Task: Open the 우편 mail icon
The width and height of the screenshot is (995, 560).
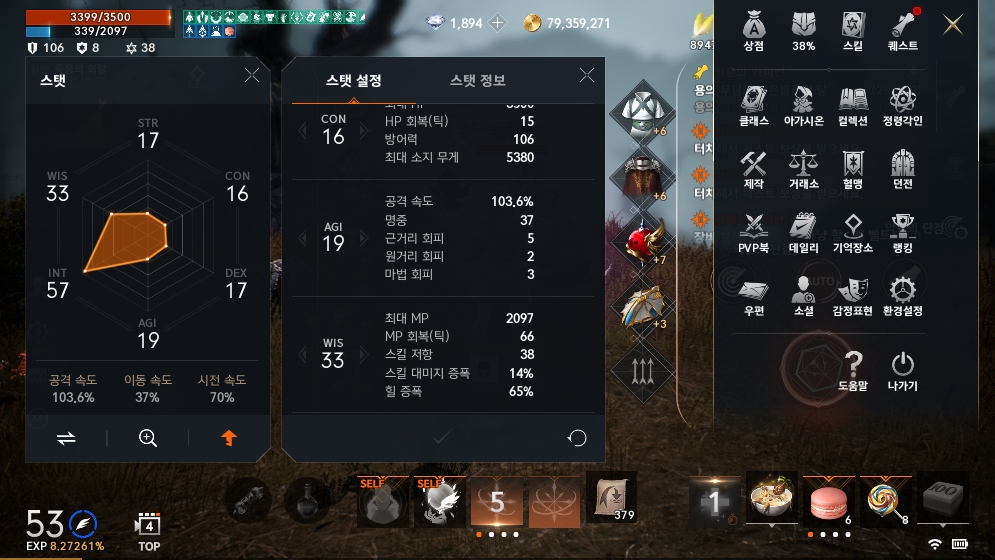Action: coord(753,297)
